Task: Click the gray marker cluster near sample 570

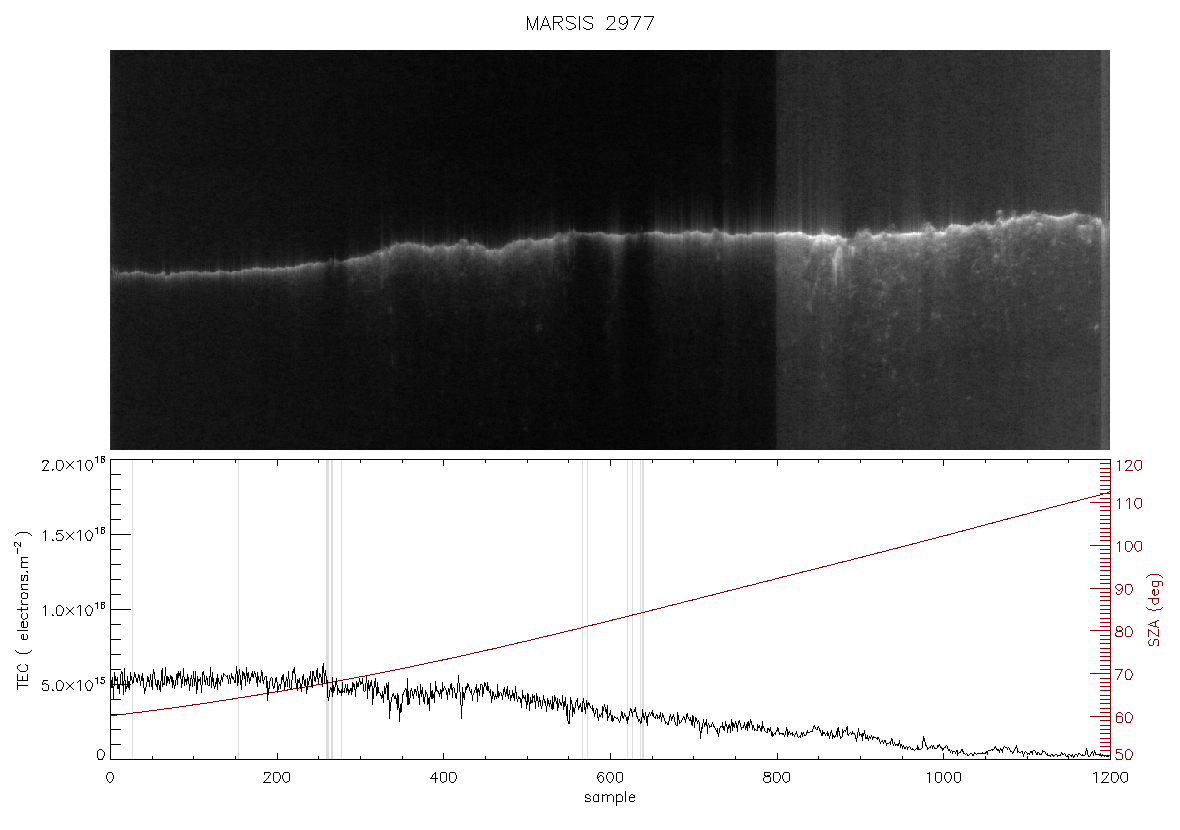Action: click(x=585, y=608)
